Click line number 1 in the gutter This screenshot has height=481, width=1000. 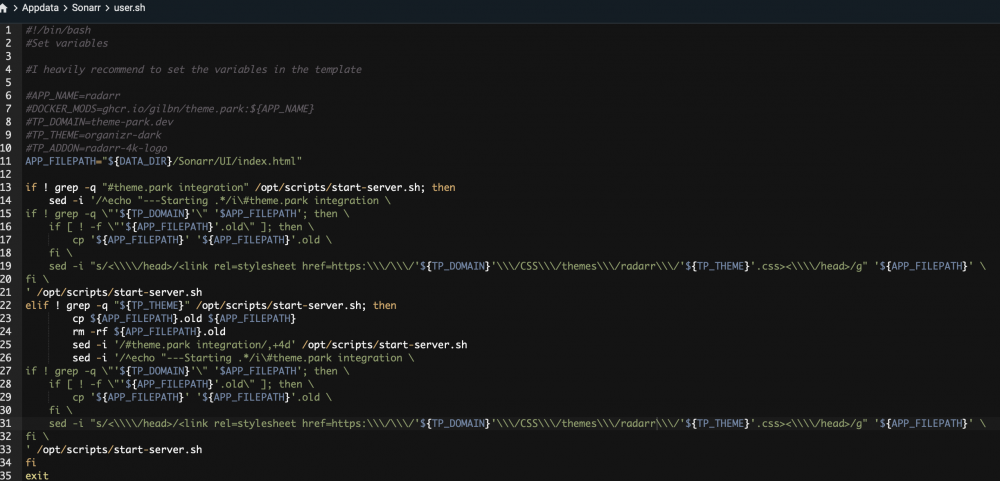click(8, 30)
